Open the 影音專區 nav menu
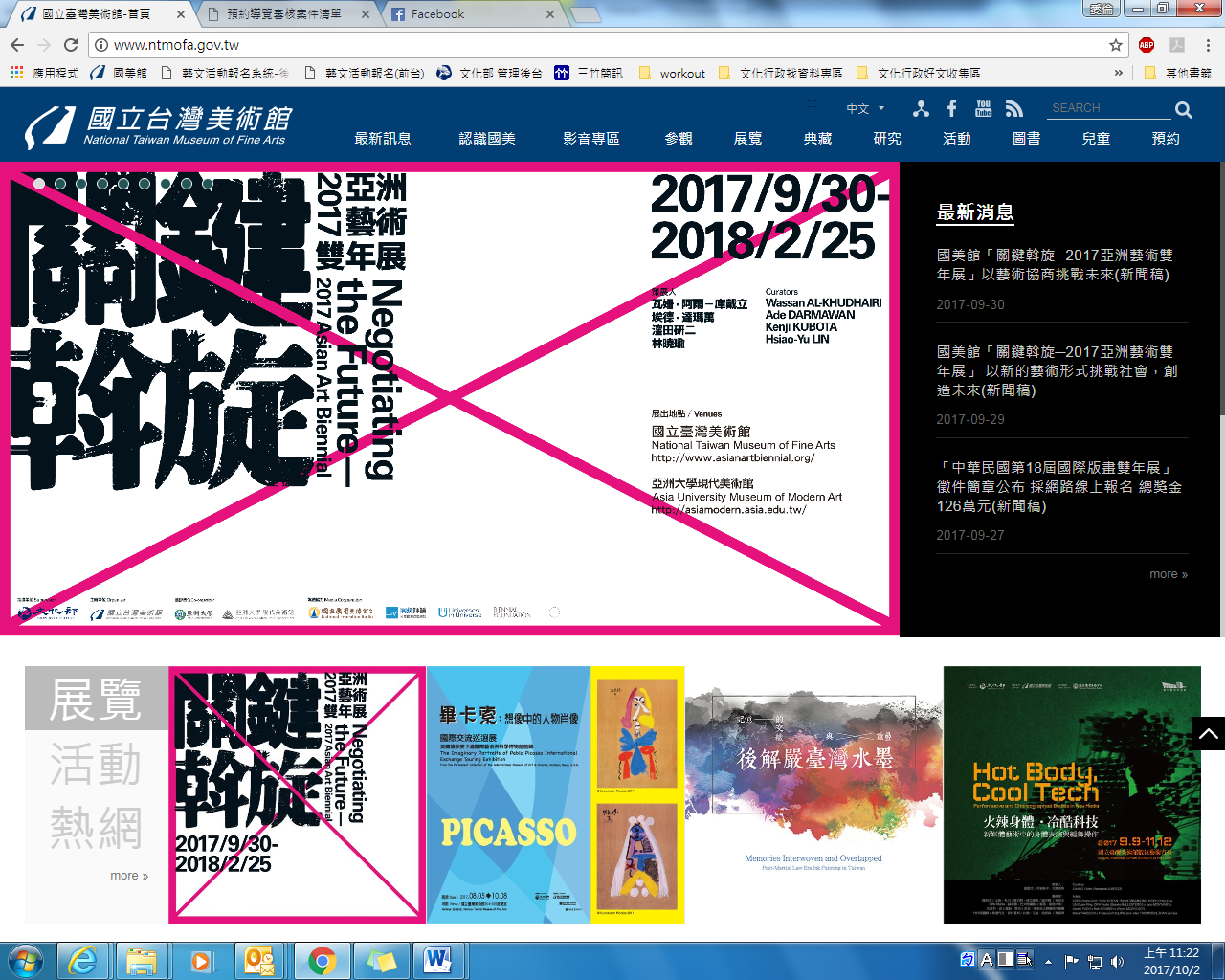1225x980 pixels. point(591,139)
